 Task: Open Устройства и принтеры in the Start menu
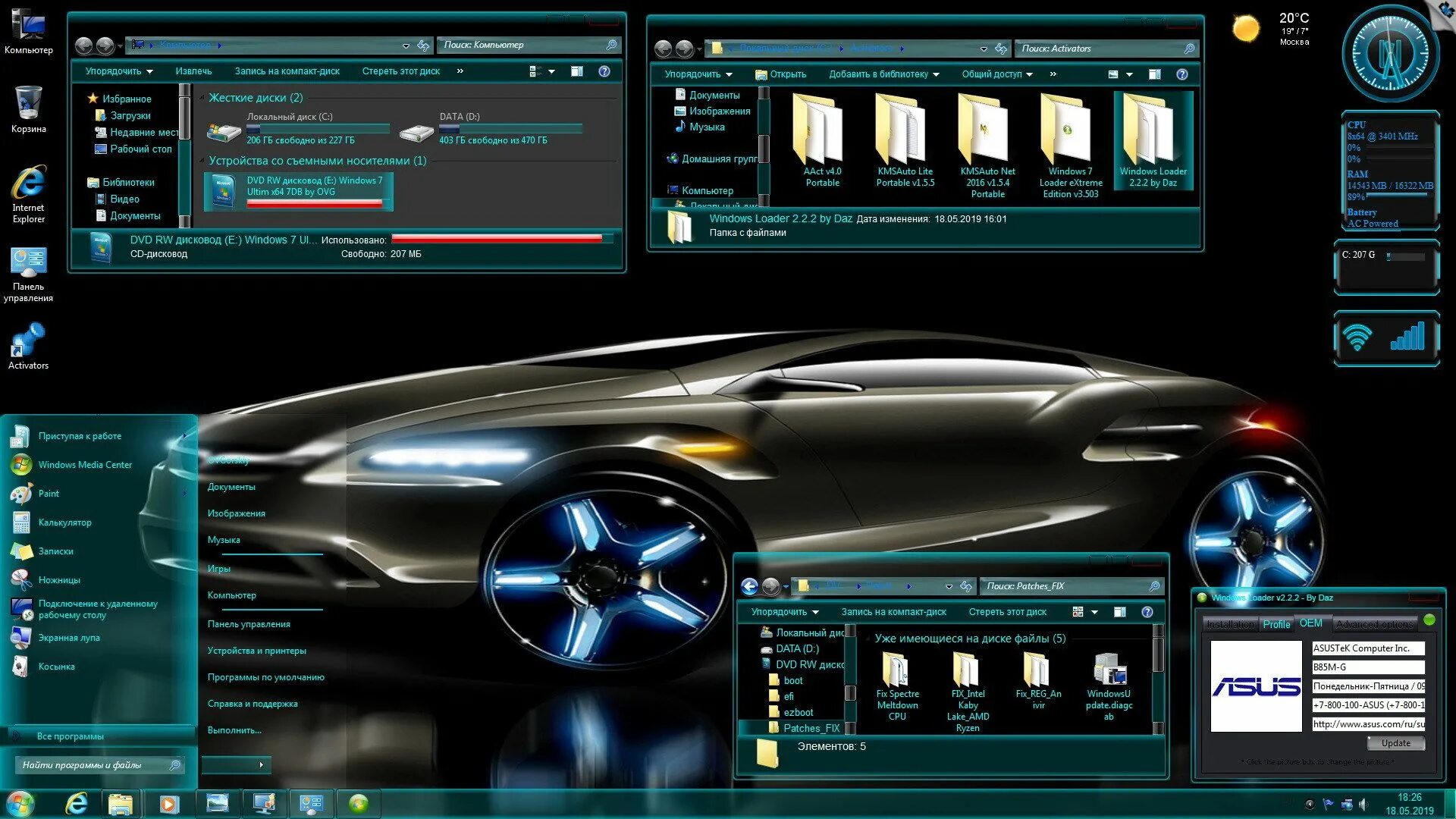coord(257,651)
